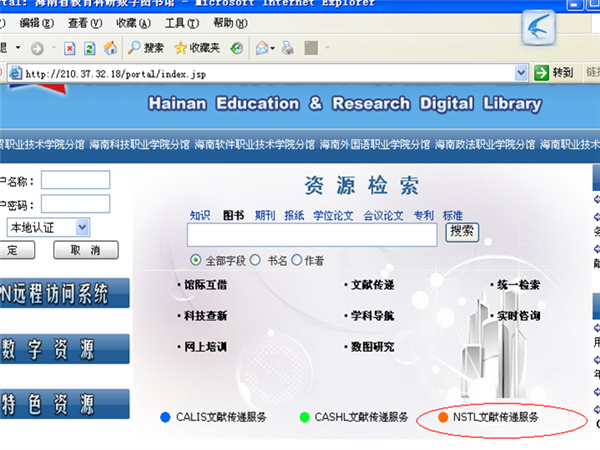600x450 pixels.
Task: Click the page icon in address bar
Action: pyautogui.click(x=15, y=73)
